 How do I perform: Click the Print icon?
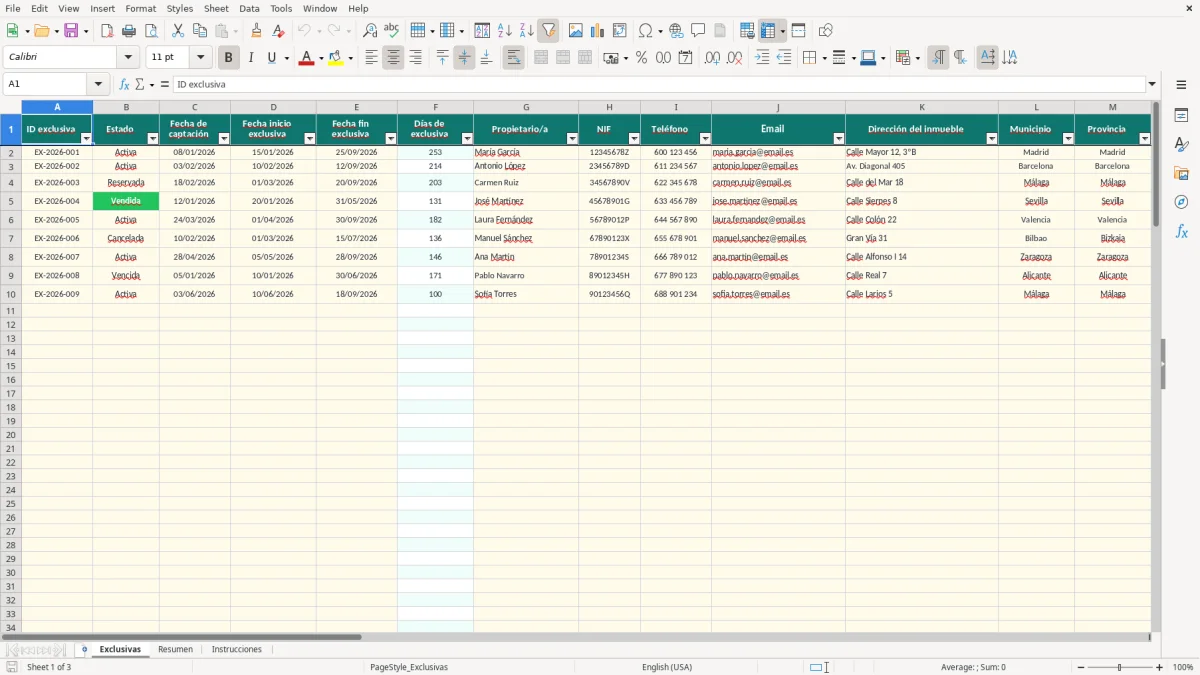coord(129,31)
